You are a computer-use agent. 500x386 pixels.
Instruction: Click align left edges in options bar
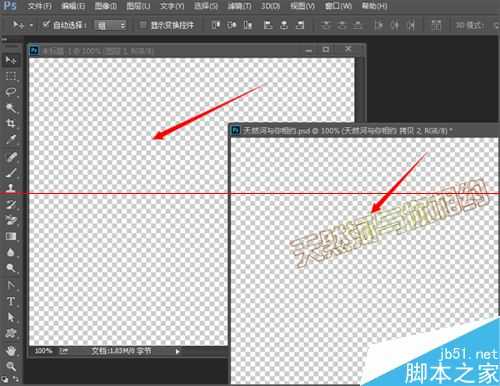(x=268, y=25)
